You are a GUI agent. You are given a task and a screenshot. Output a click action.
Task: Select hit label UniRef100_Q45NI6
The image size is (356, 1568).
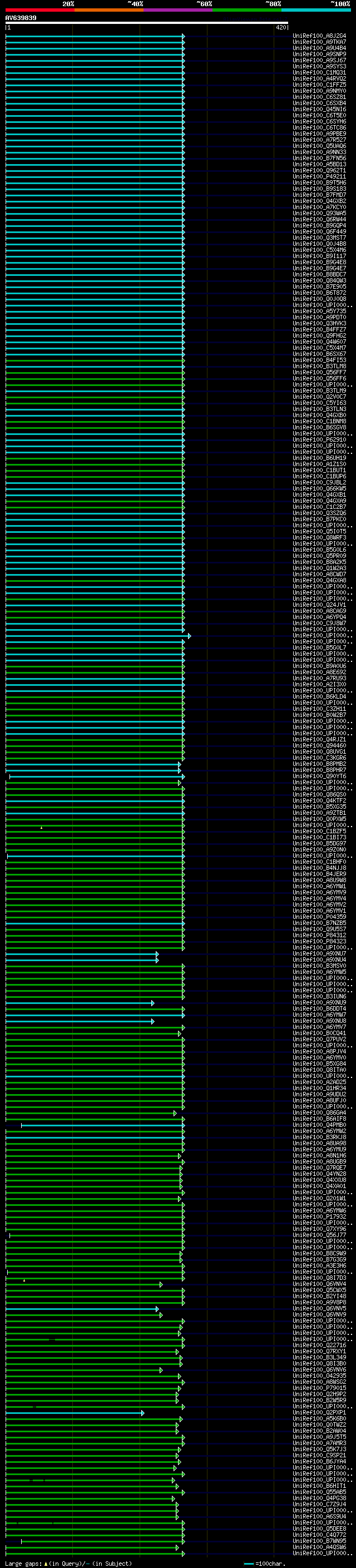coord(319,110)
